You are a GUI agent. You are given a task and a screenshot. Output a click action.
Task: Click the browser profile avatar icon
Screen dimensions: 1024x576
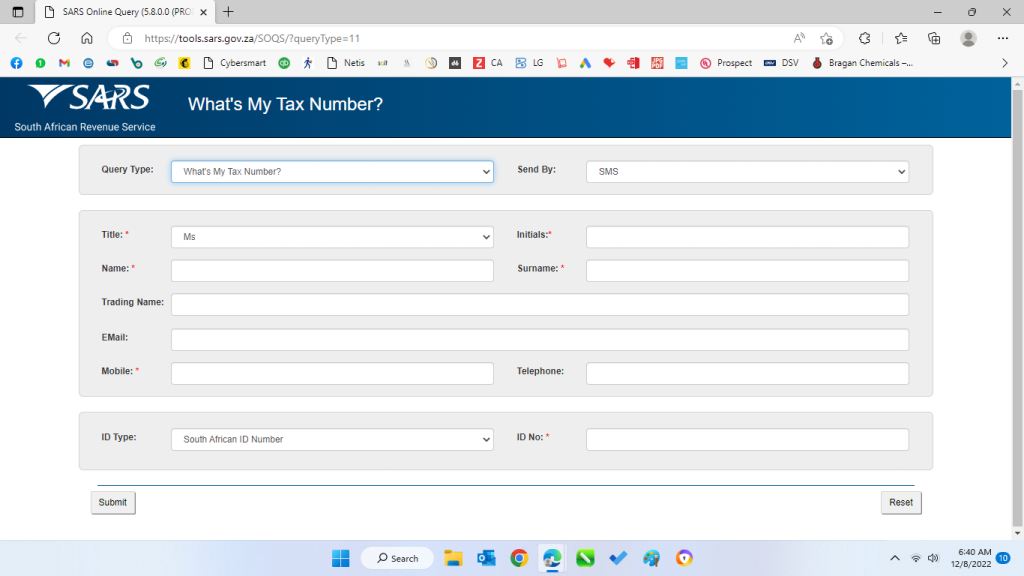tap(967, 38)
